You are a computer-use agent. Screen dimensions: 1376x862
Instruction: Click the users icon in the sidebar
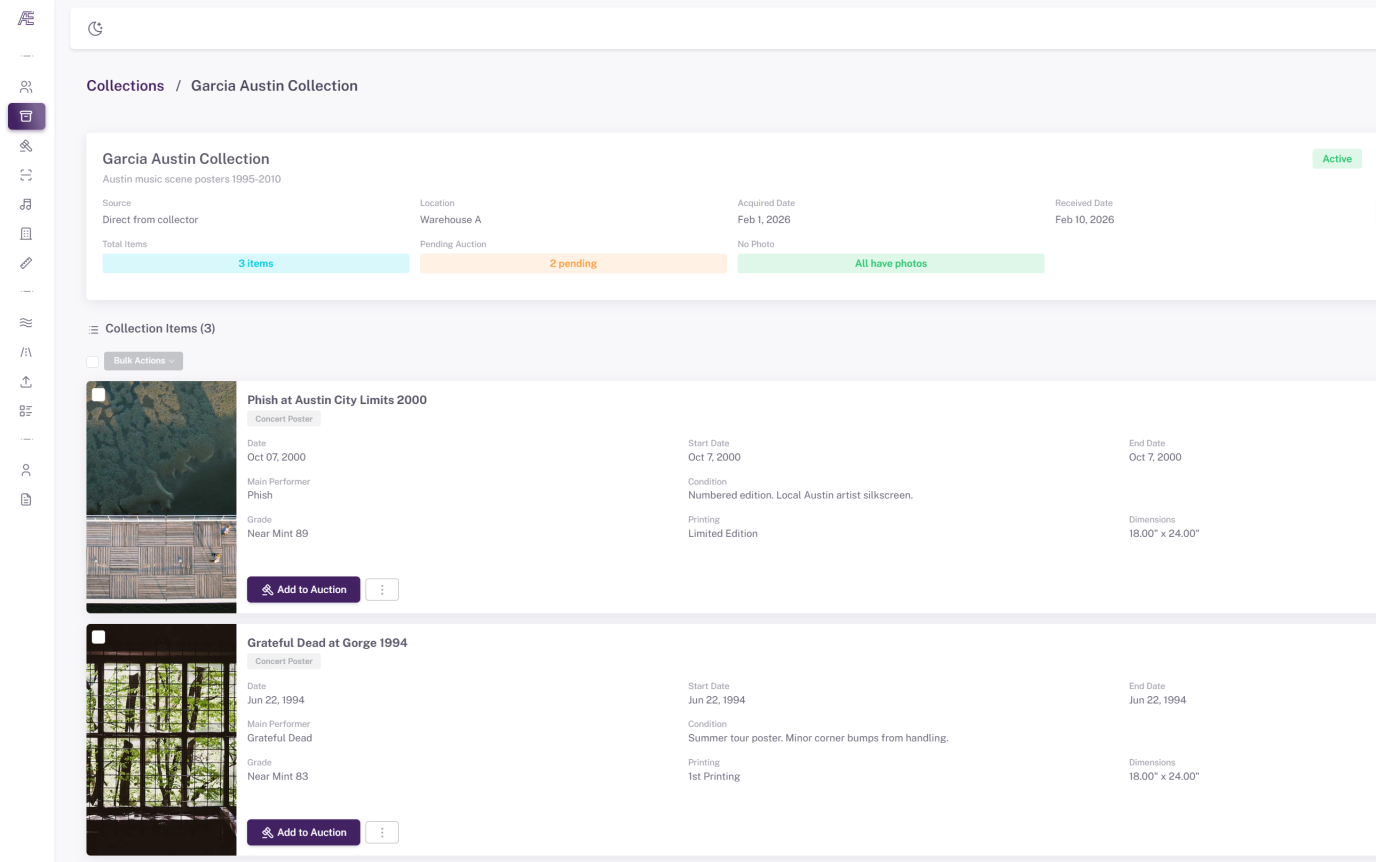click(26, 86)
